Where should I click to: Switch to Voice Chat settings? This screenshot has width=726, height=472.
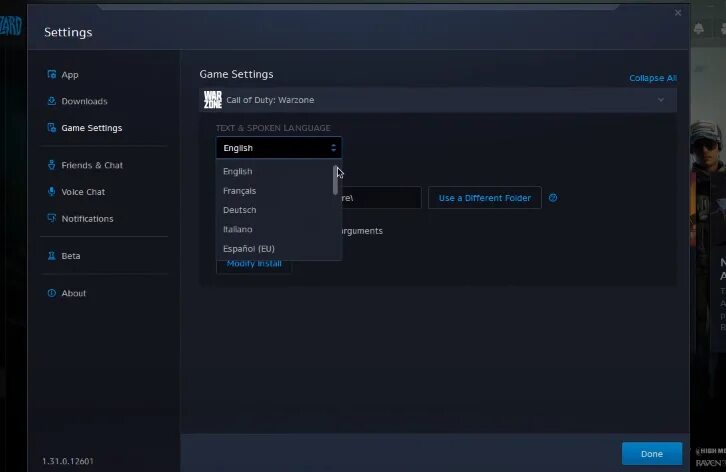[83, 192]
